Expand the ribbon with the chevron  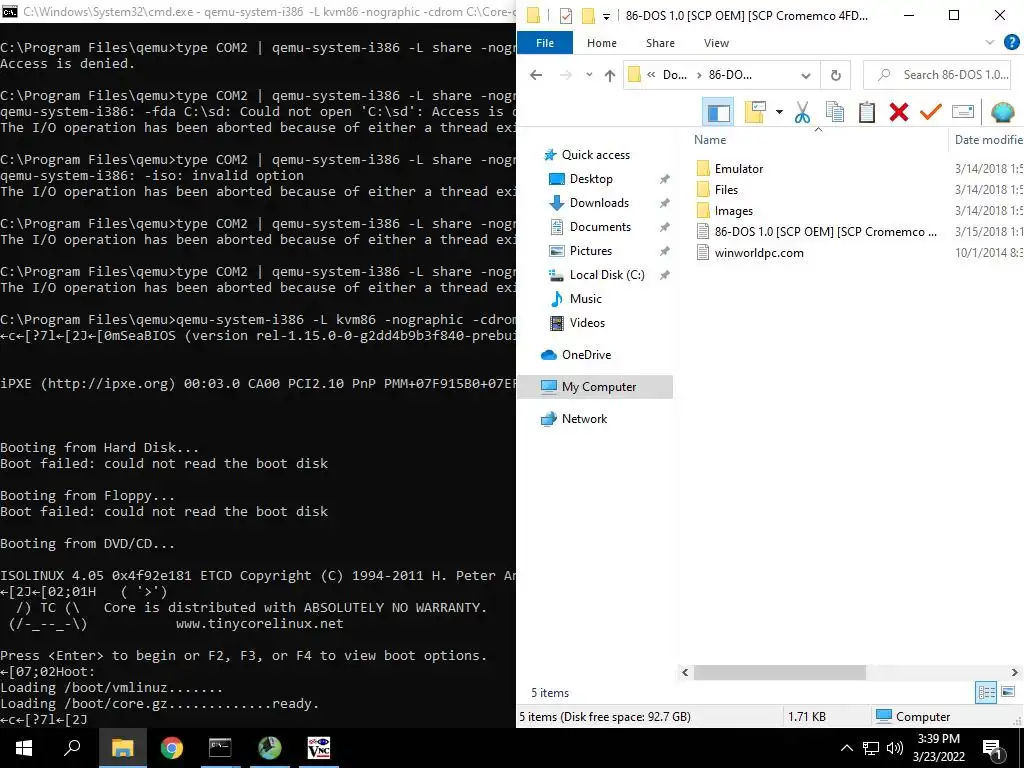pyautogui.click(x=989, y=42)
